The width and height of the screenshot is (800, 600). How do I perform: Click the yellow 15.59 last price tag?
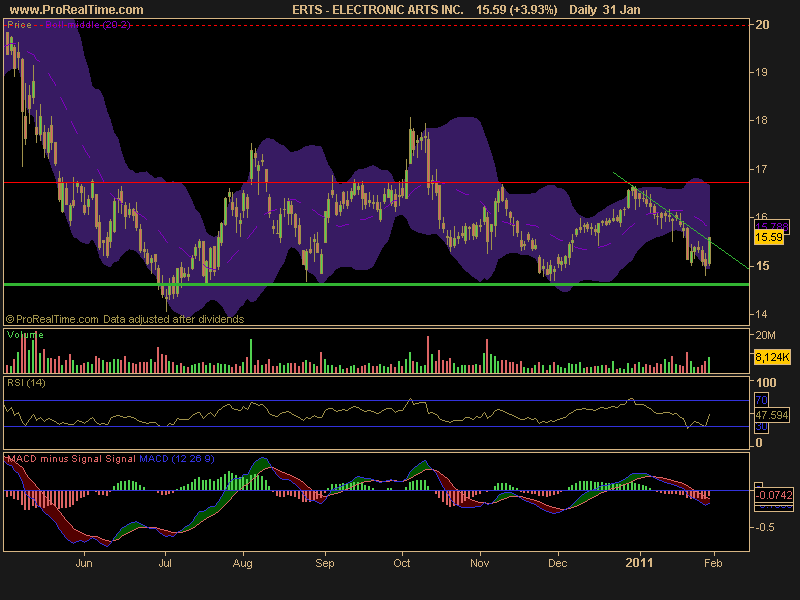point(768,237)
